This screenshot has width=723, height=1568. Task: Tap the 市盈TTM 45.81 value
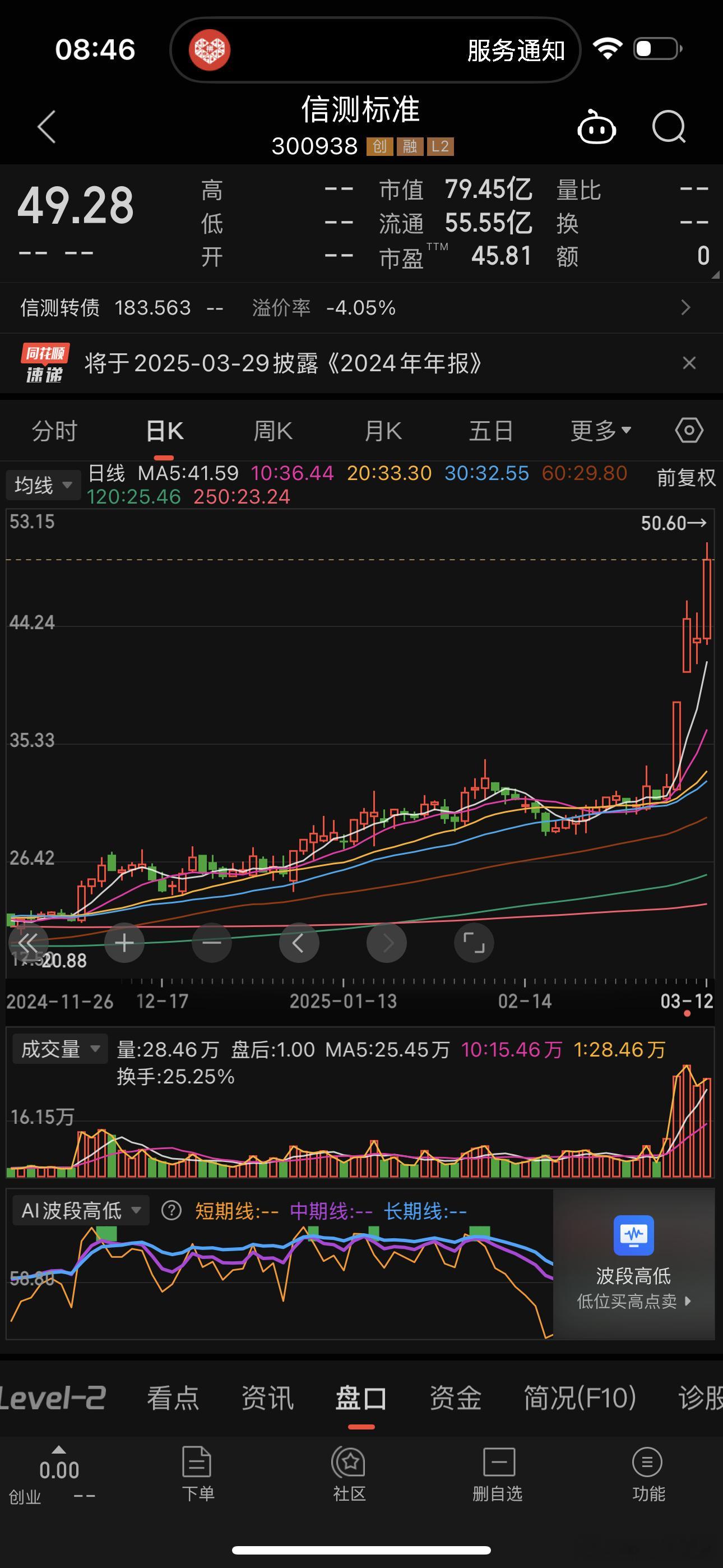[502, 256]
